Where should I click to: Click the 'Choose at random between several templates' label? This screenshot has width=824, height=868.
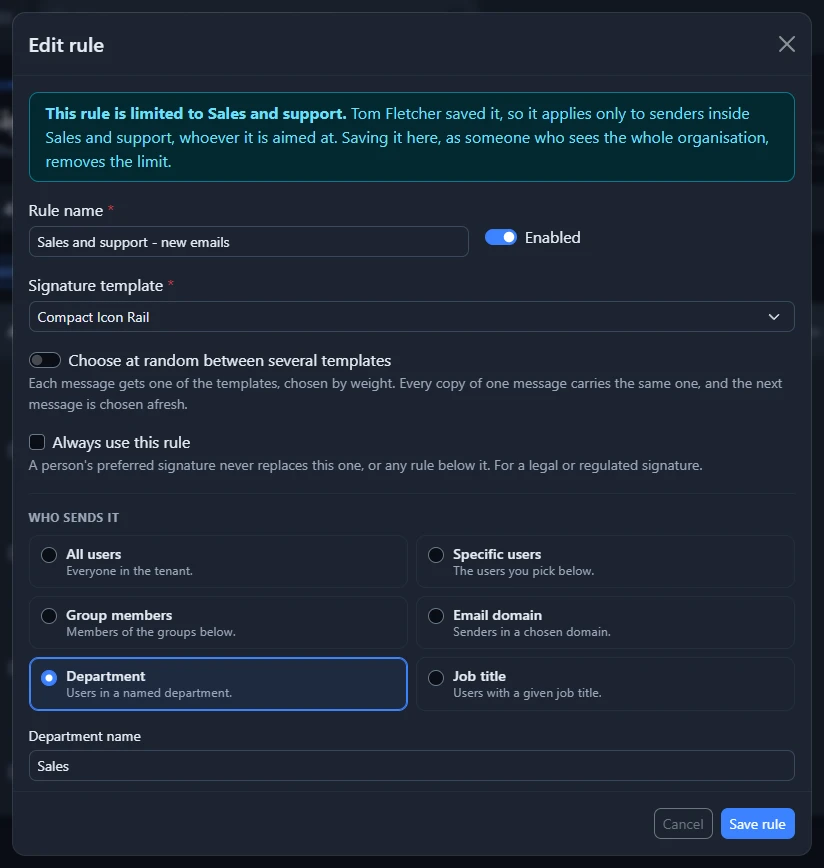coord(230,360)
